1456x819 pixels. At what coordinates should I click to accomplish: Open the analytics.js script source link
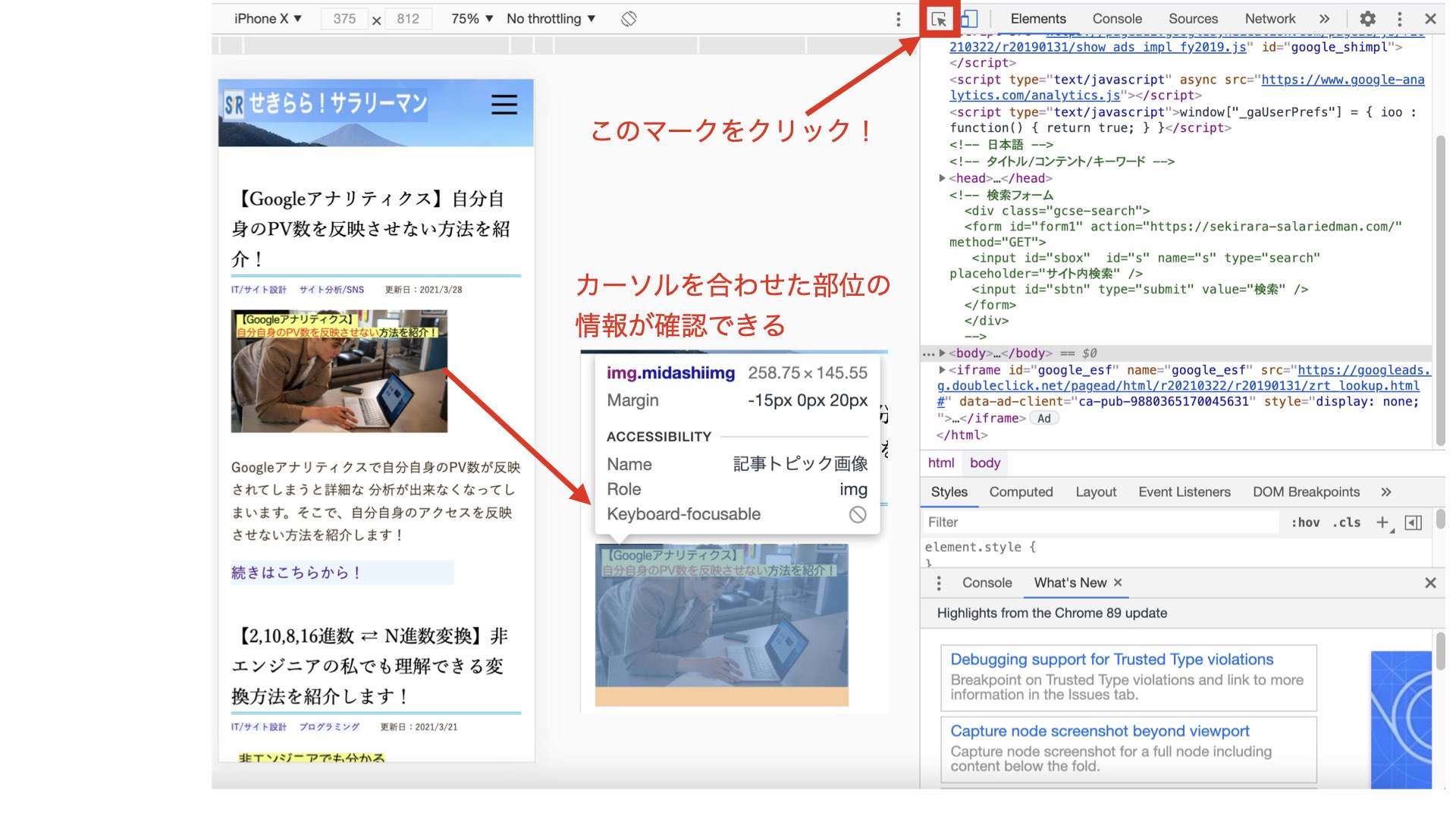1187,88
